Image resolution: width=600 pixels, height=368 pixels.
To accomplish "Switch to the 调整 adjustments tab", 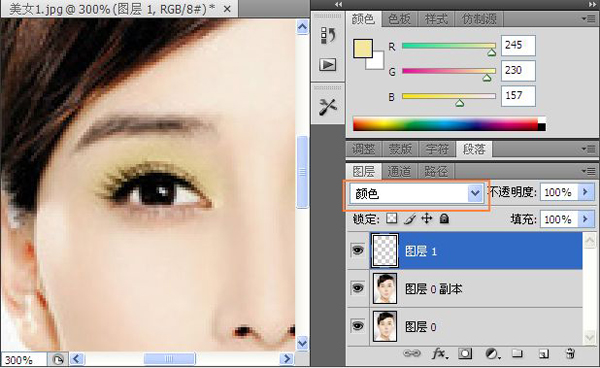I will point(364,149).
